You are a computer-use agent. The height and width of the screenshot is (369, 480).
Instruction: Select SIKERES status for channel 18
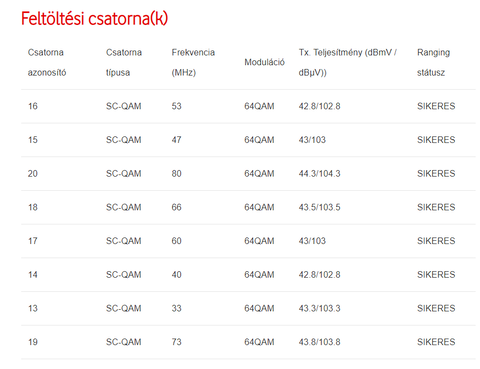[436, 207]
